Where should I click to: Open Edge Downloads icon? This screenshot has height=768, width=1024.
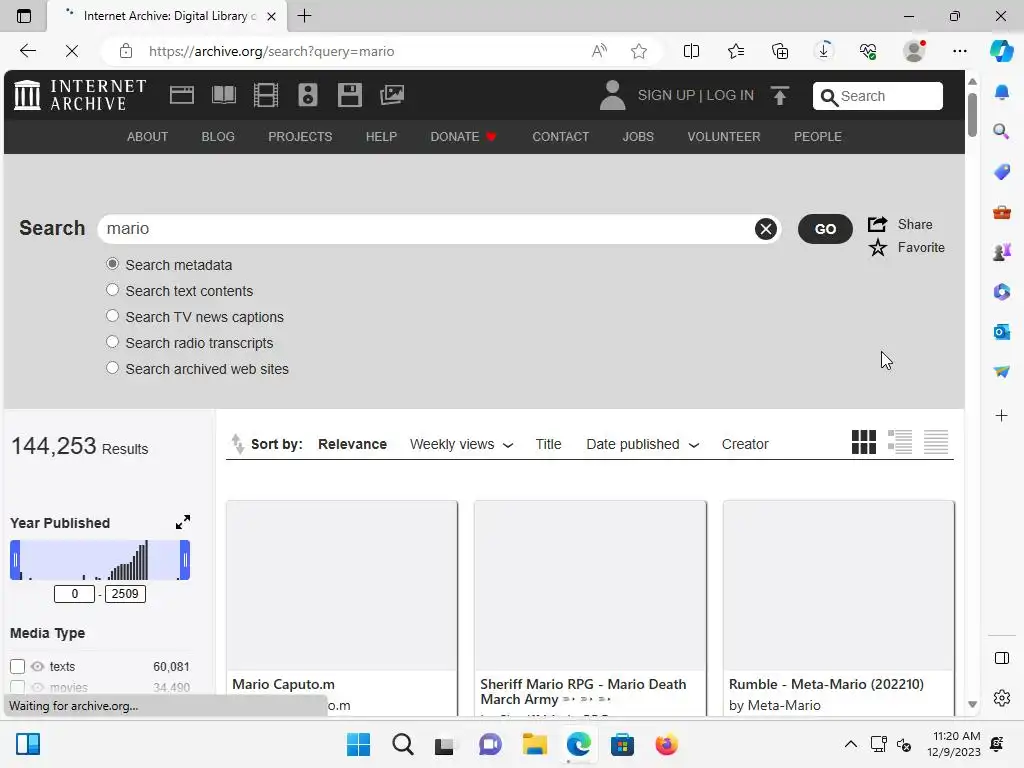[824, 51]
